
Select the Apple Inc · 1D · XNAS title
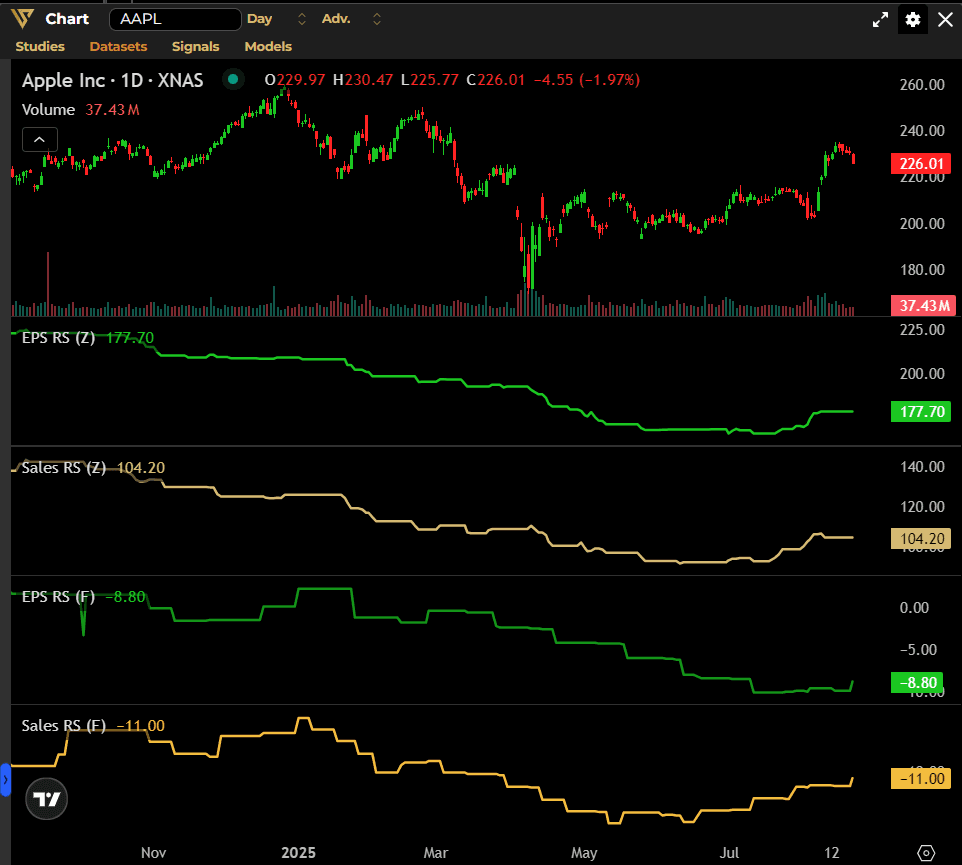[113, 80]
